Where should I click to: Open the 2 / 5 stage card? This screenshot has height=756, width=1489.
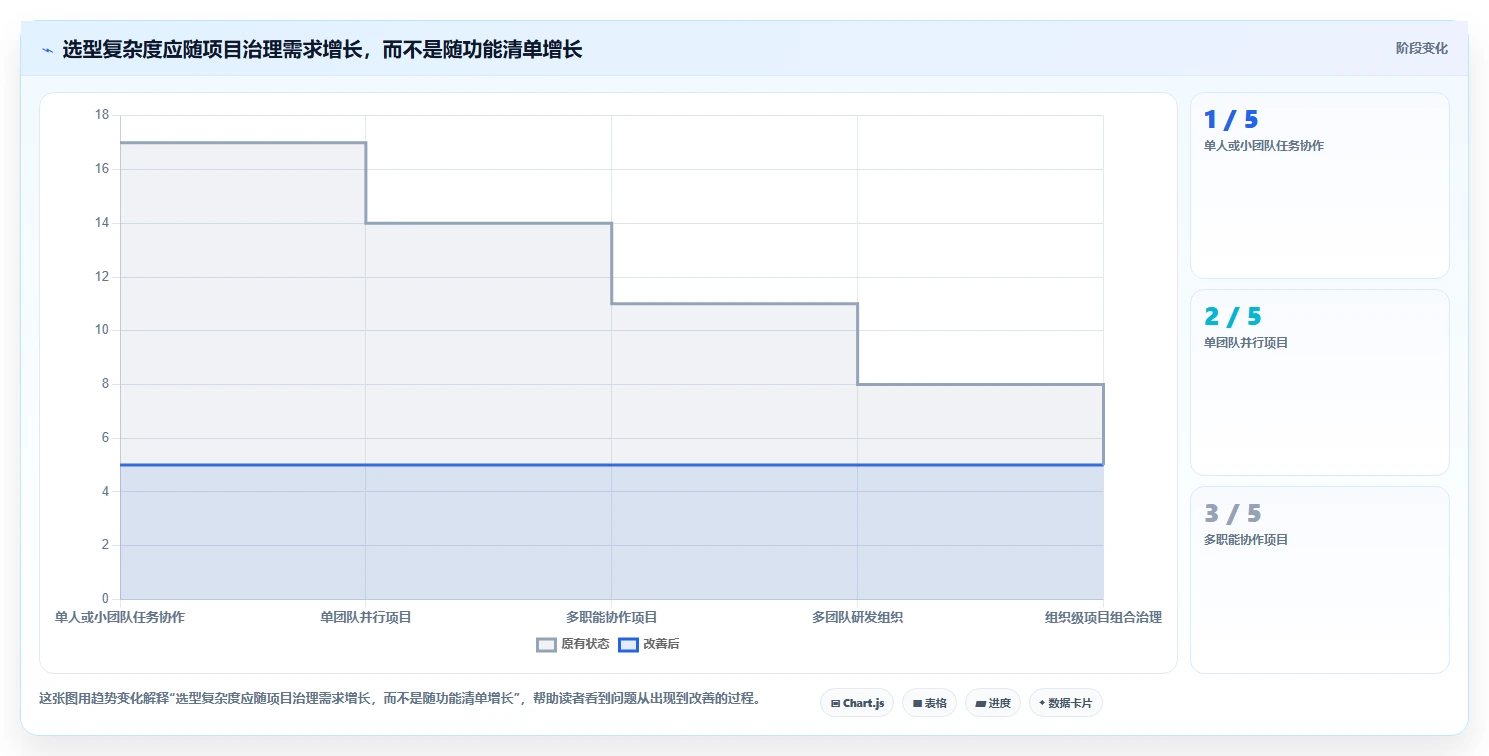1319,382
